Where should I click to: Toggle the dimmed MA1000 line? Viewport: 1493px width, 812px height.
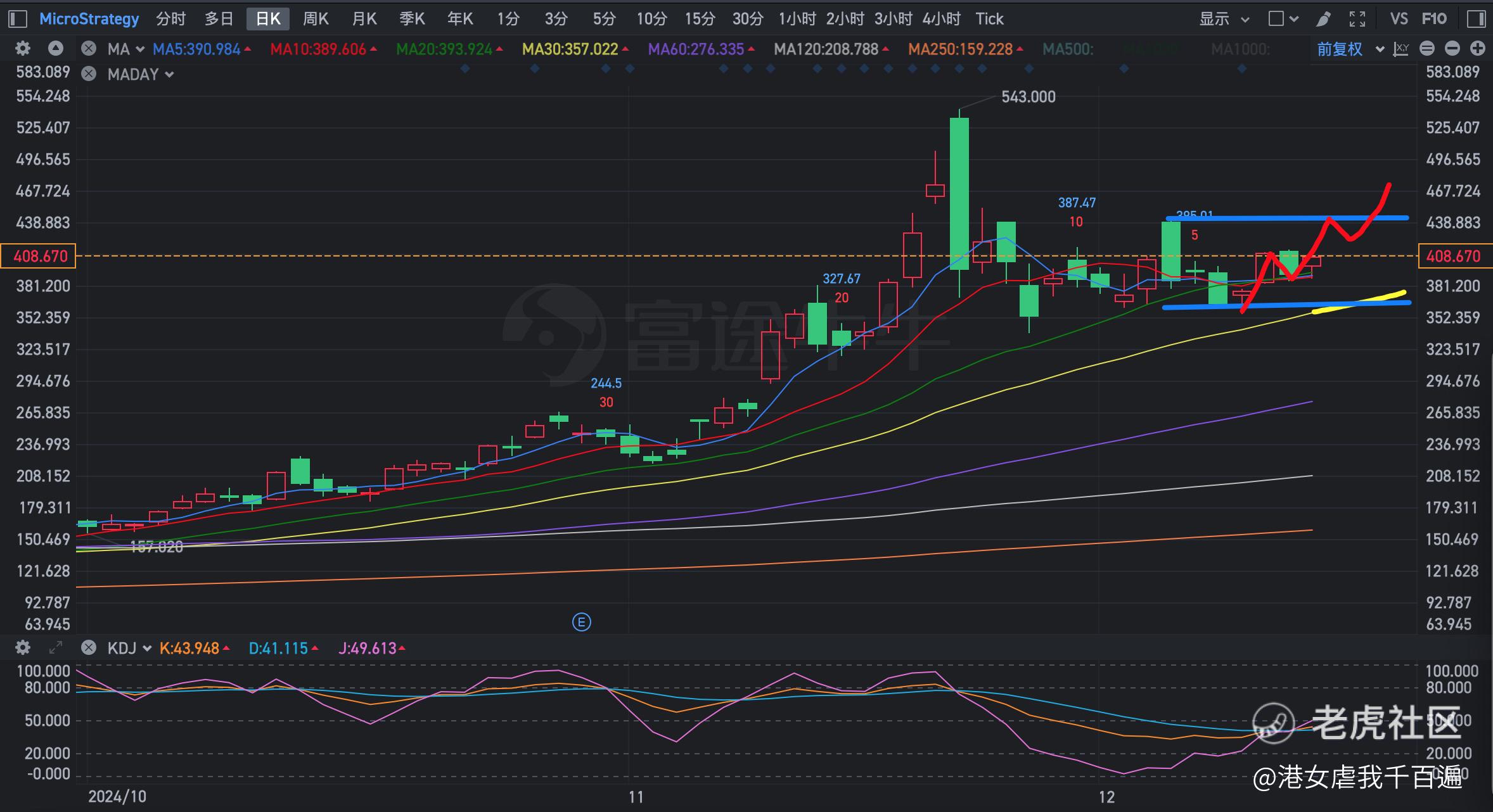coord(1240,49)
